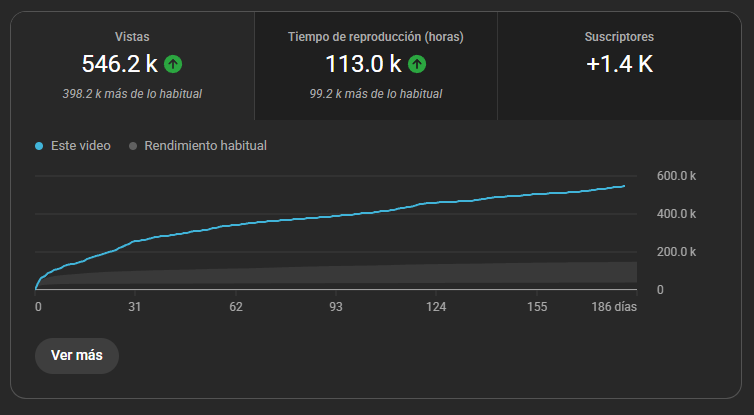The height and width of the screenshot is (415, 754).
Task: Click the green up arrow beside 546.2 k
Action: [x=173, y=64]
